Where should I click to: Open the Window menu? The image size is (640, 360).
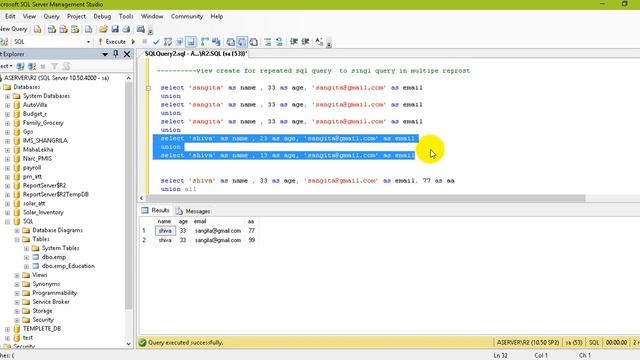pos(152,16)
